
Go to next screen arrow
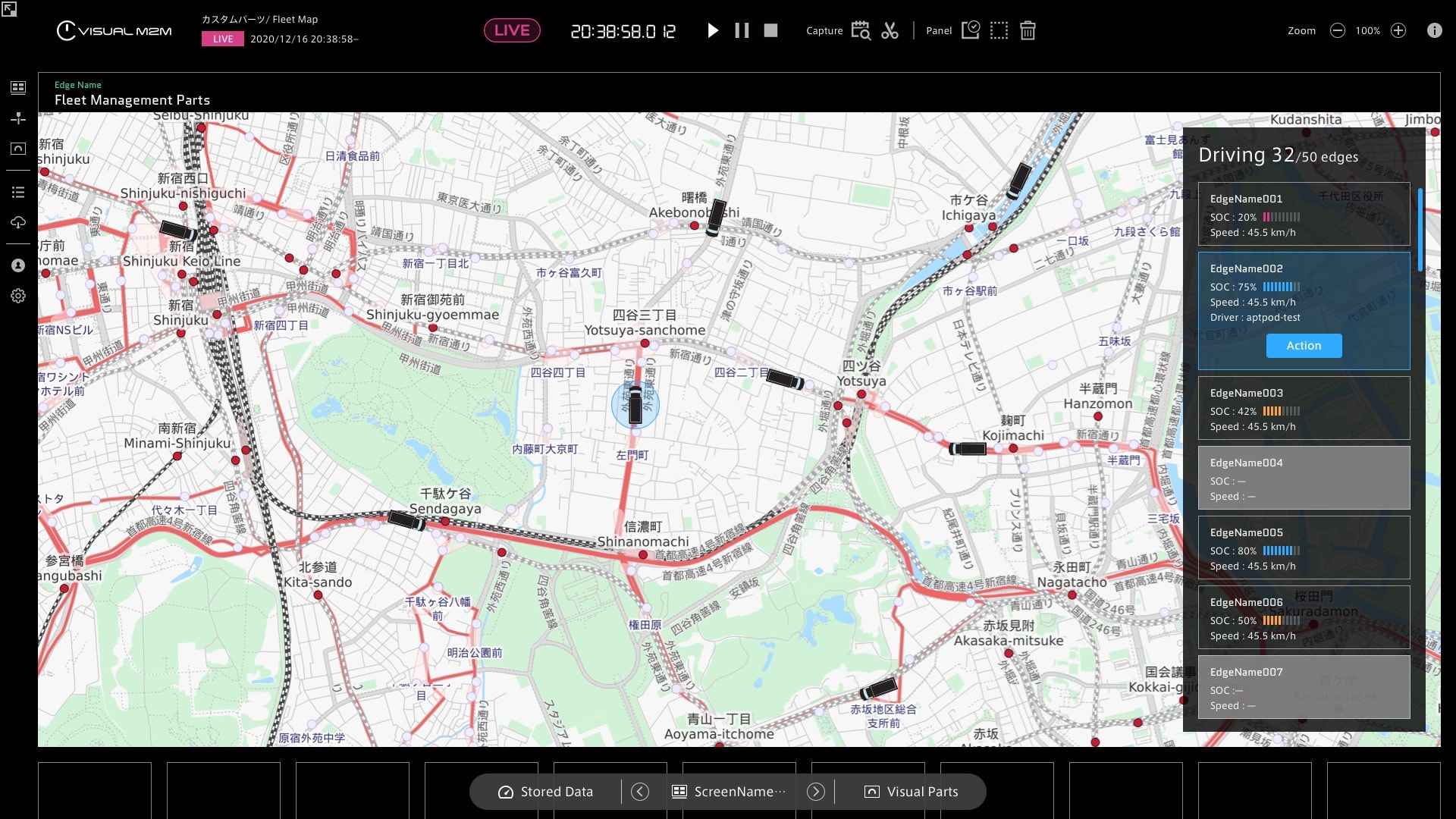coord(816,792)
